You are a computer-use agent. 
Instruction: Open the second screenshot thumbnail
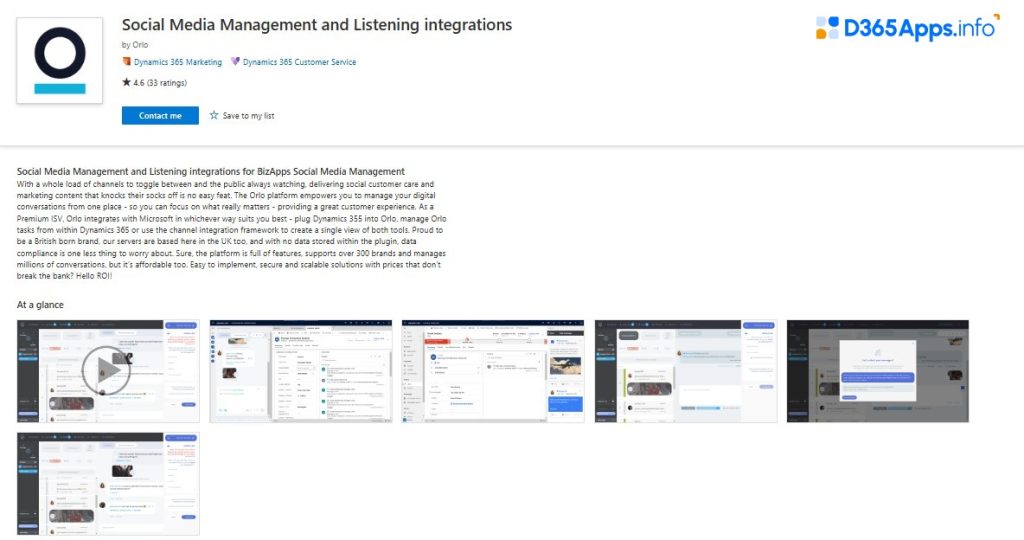pyautogui.click(x=300, y=371)
